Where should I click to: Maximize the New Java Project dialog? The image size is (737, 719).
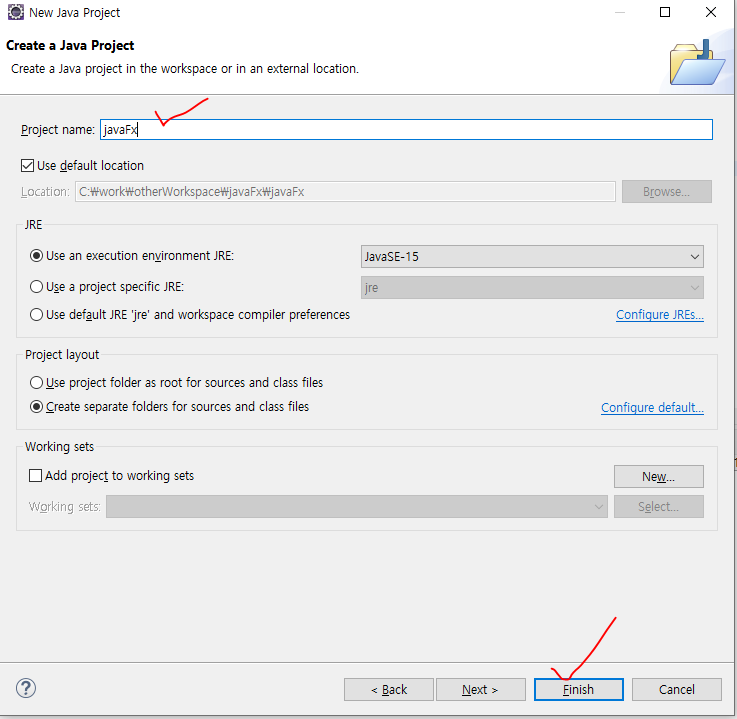pos(665,12)
